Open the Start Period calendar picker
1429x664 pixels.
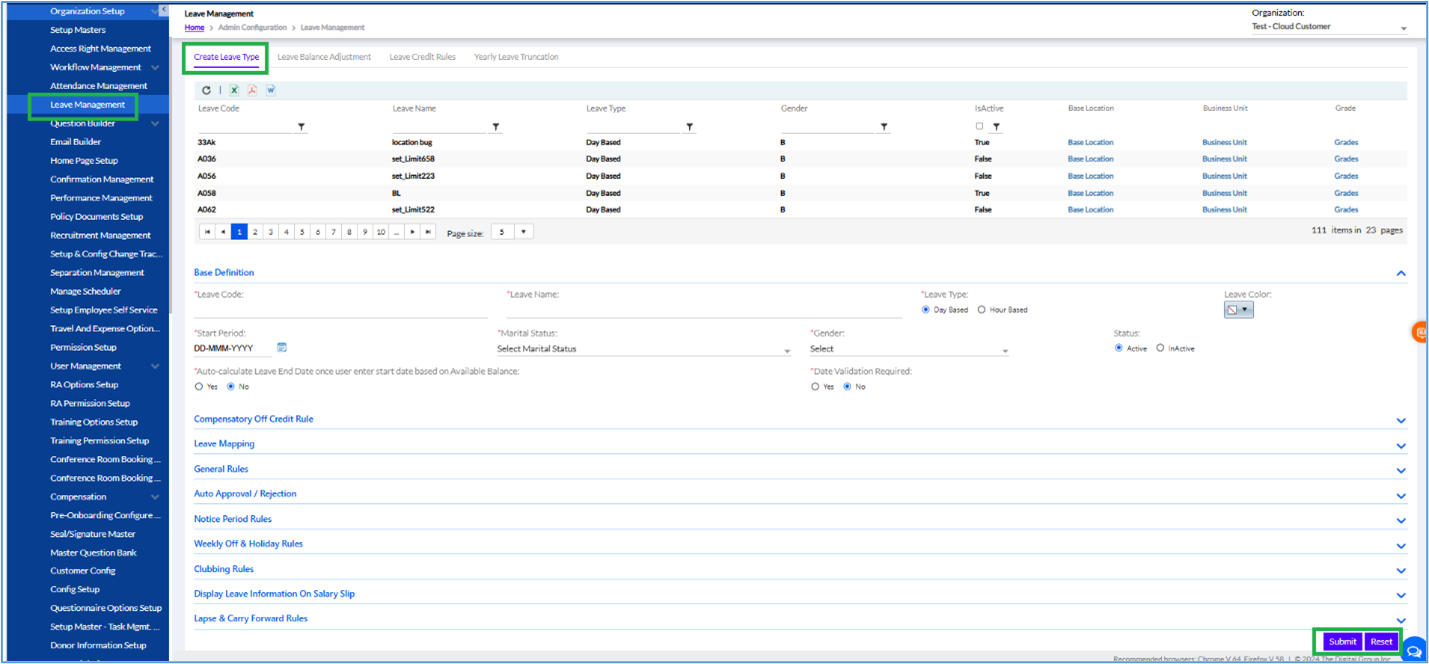pyautogui.click(x=282, y=348)
